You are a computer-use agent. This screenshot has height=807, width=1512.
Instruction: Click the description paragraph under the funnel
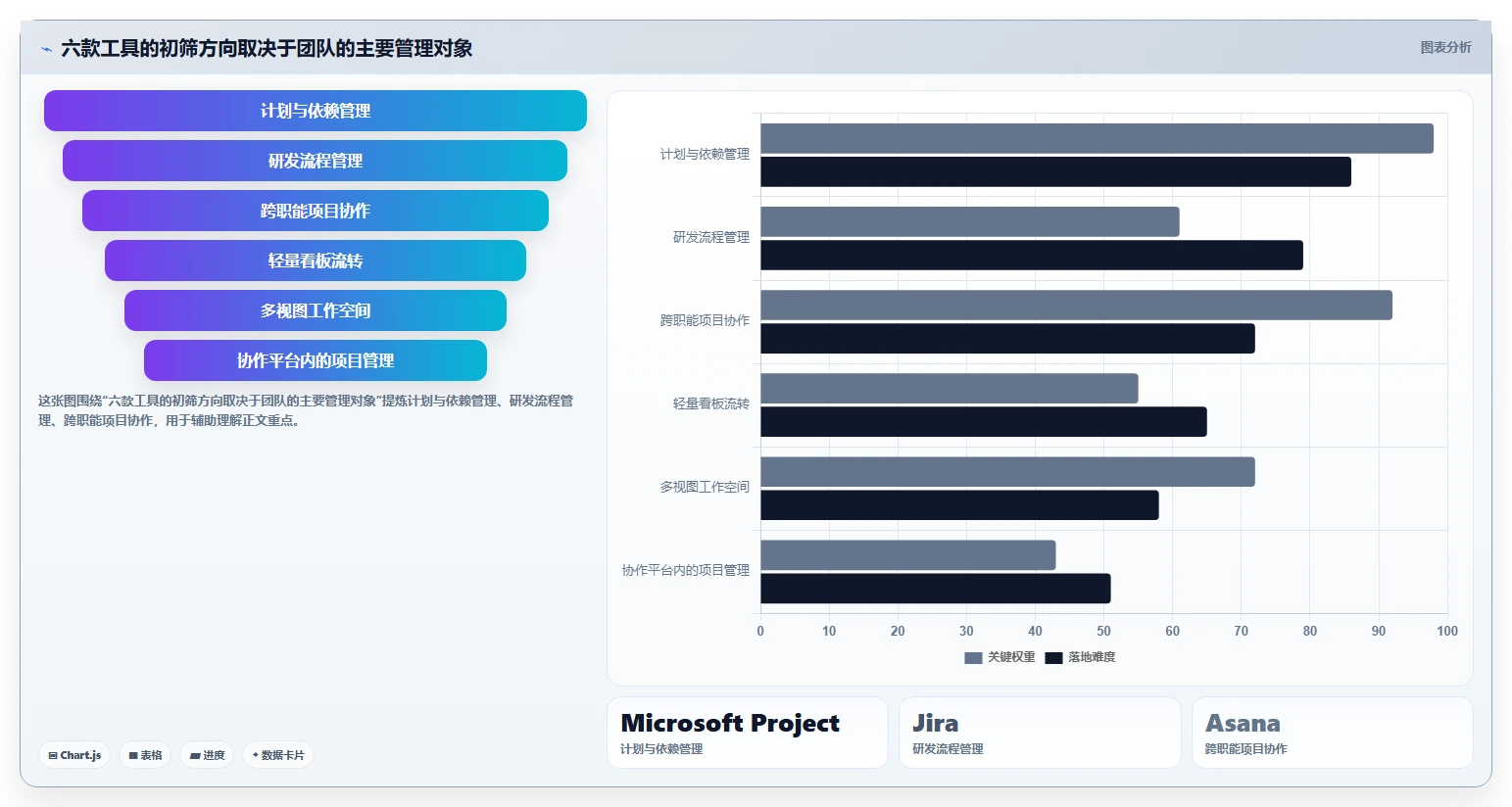click(x=306, y=410)
